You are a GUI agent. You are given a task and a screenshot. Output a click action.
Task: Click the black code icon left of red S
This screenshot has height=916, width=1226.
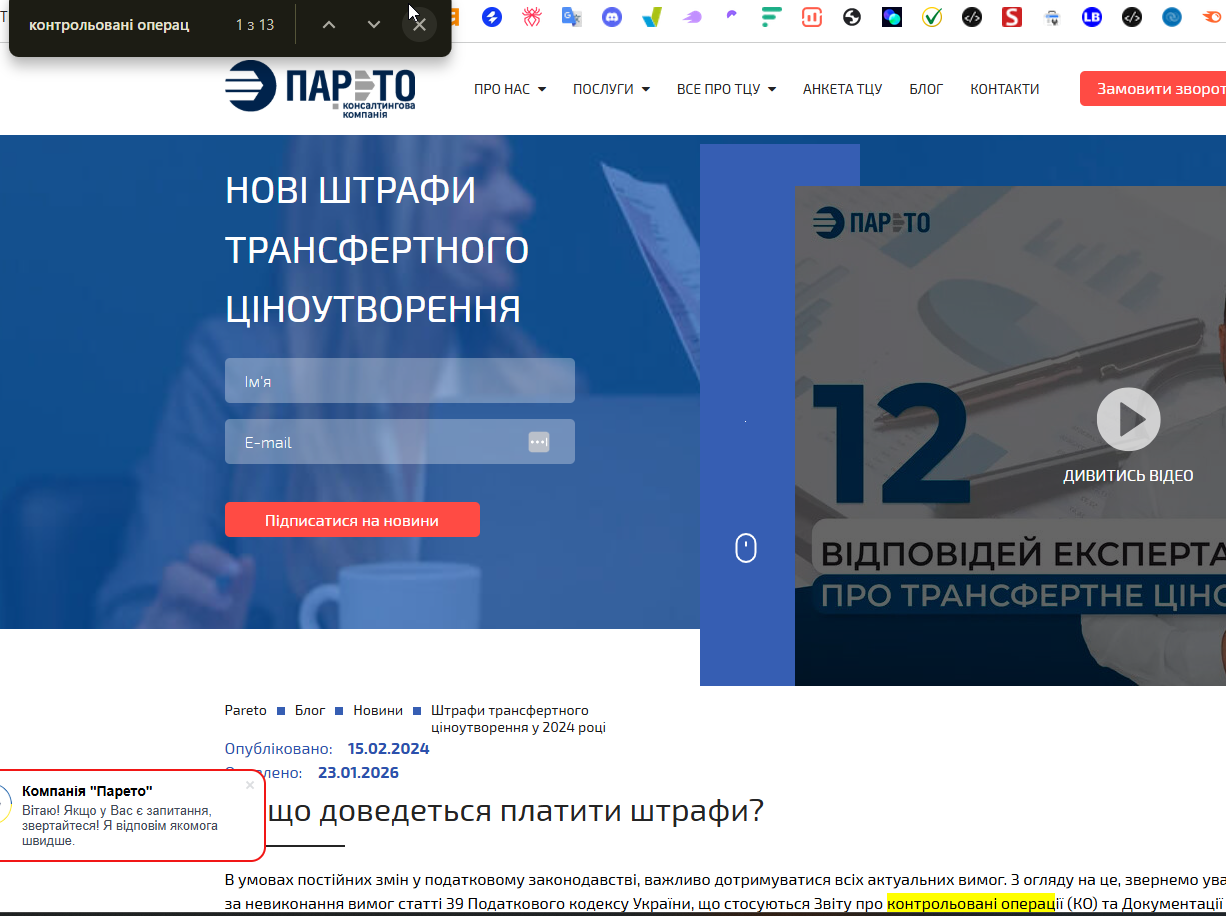972,17
